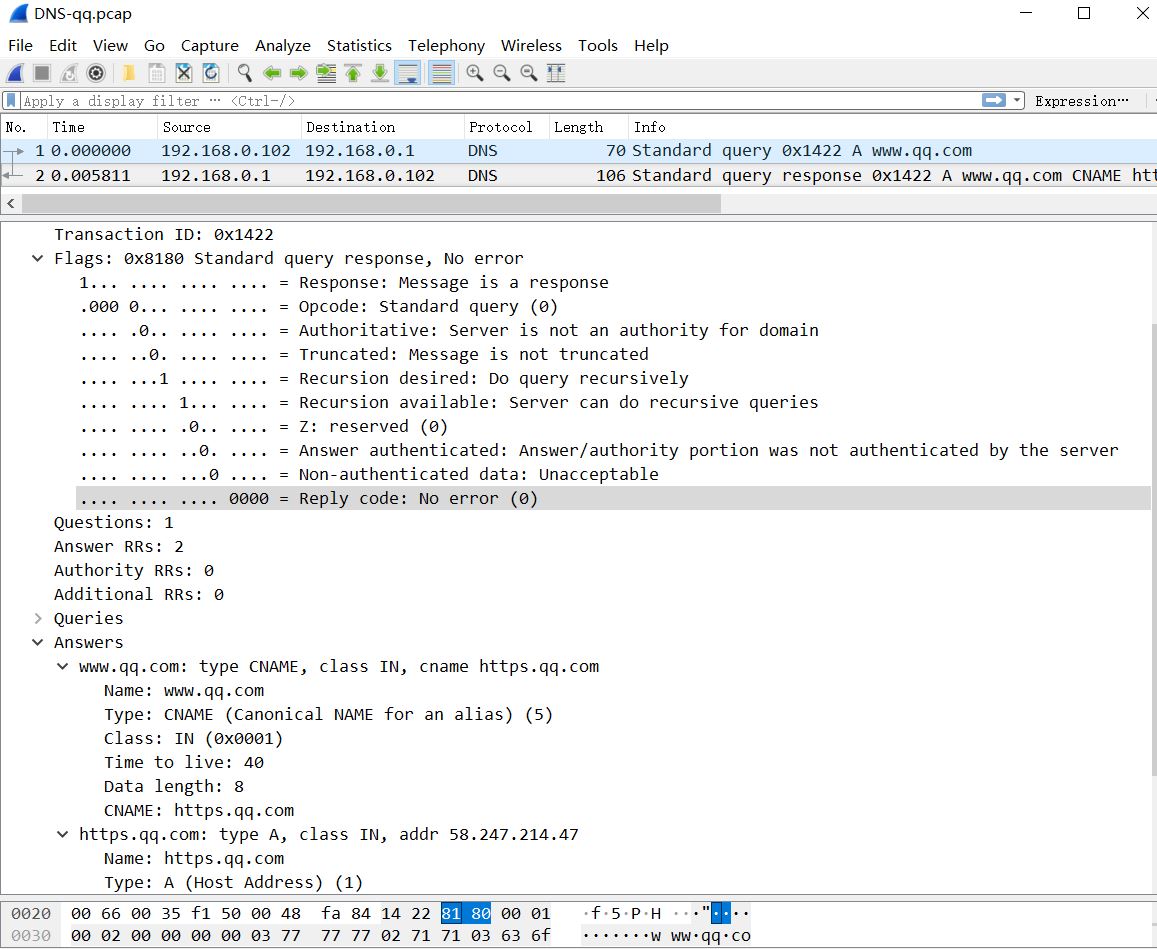Screen dimensions: 1157x949
Task: Zoom in main window text
Action: tap(474, 73)
